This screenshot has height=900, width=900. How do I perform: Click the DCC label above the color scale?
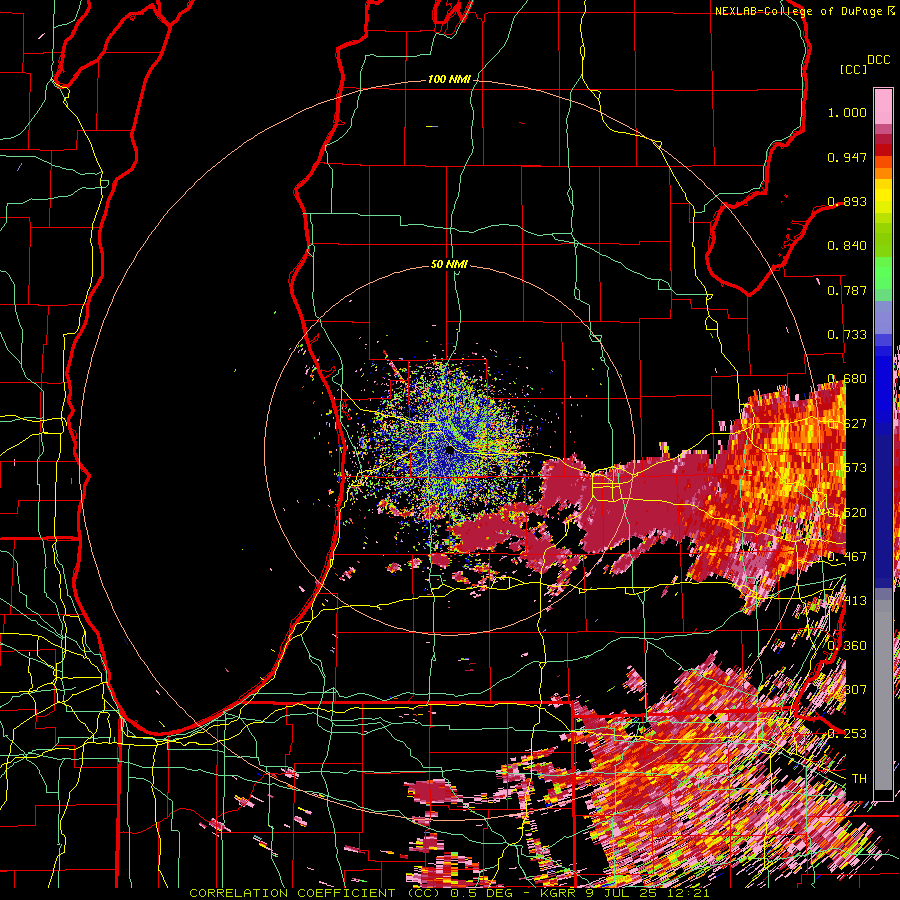(878, 60)
